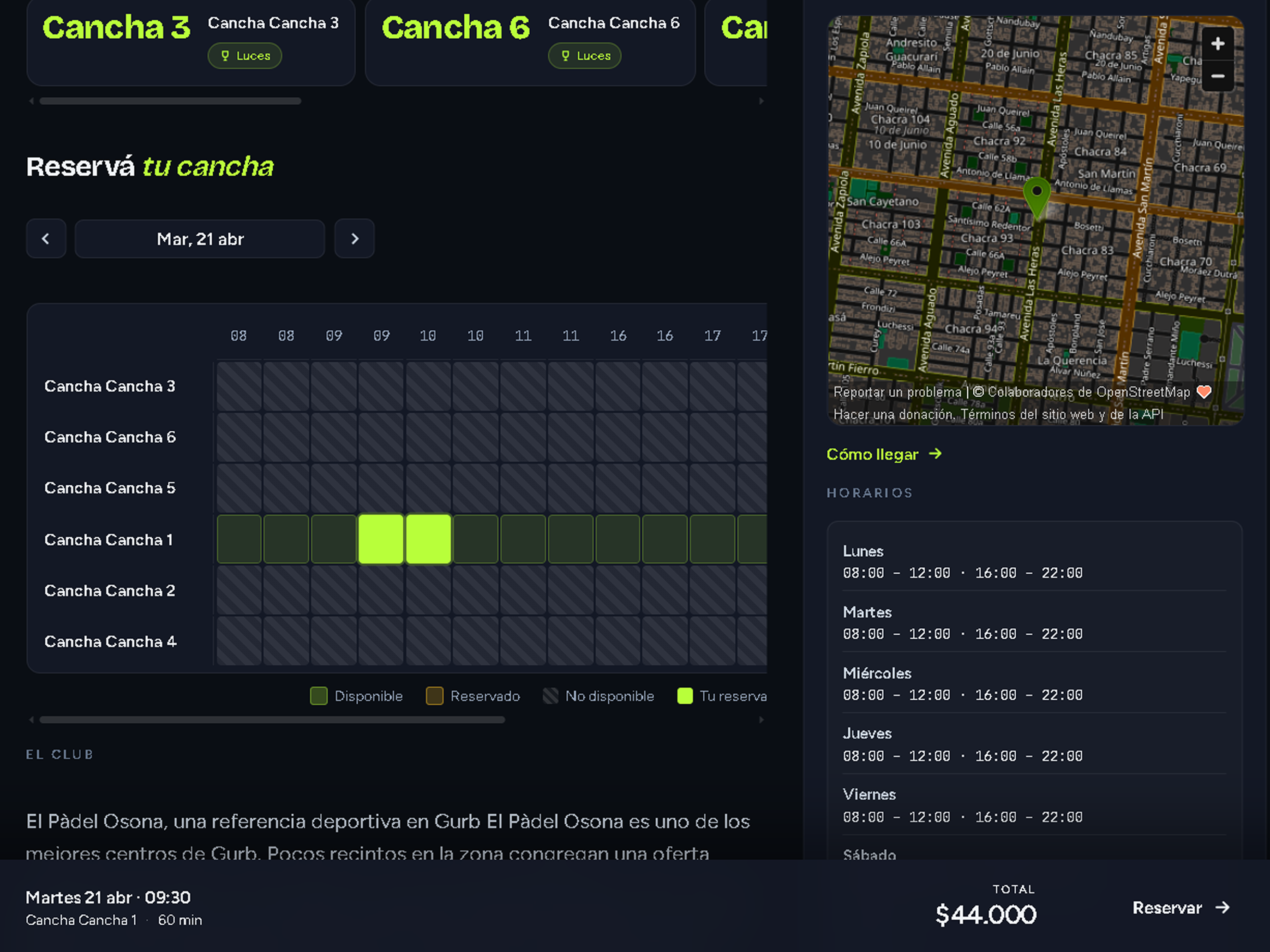Select first 08 slot on Cancha 1

pos(240,539)
